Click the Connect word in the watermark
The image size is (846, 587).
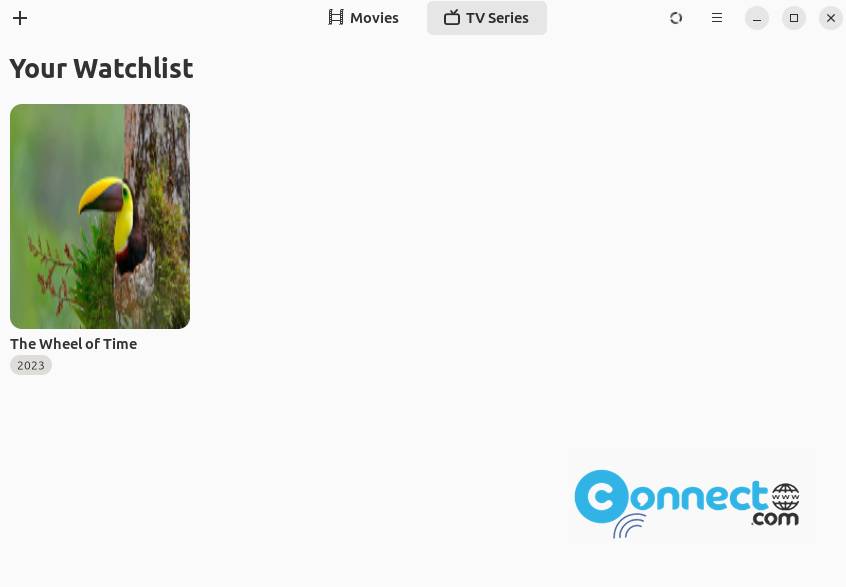coord(671,496)
